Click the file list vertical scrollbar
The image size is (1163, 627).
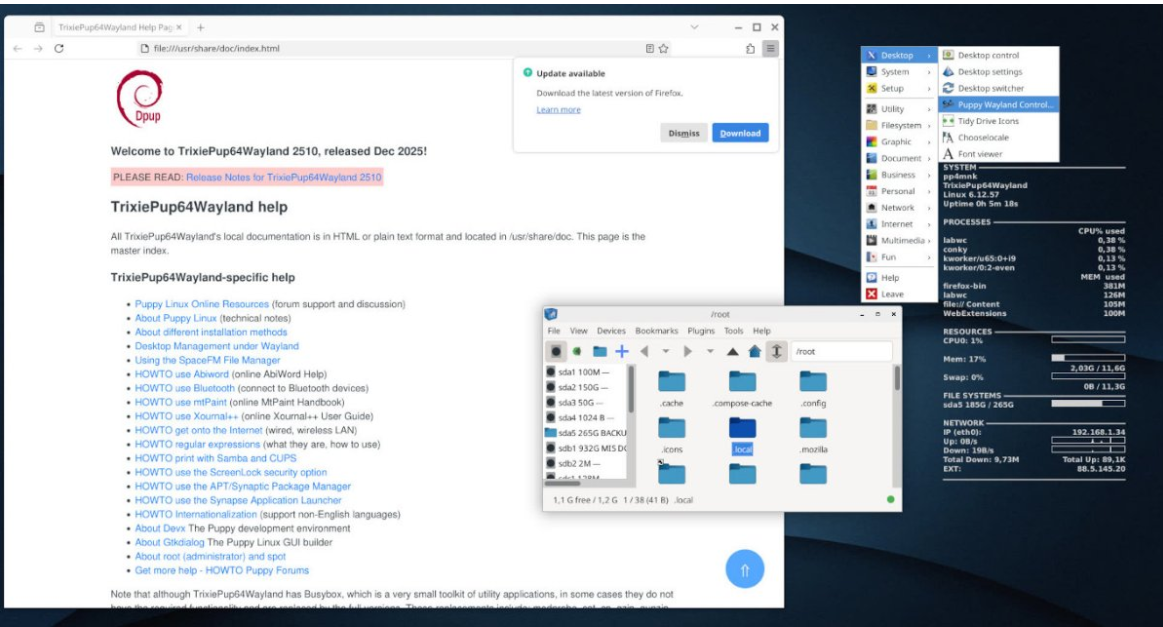click(x=896, y=380)
